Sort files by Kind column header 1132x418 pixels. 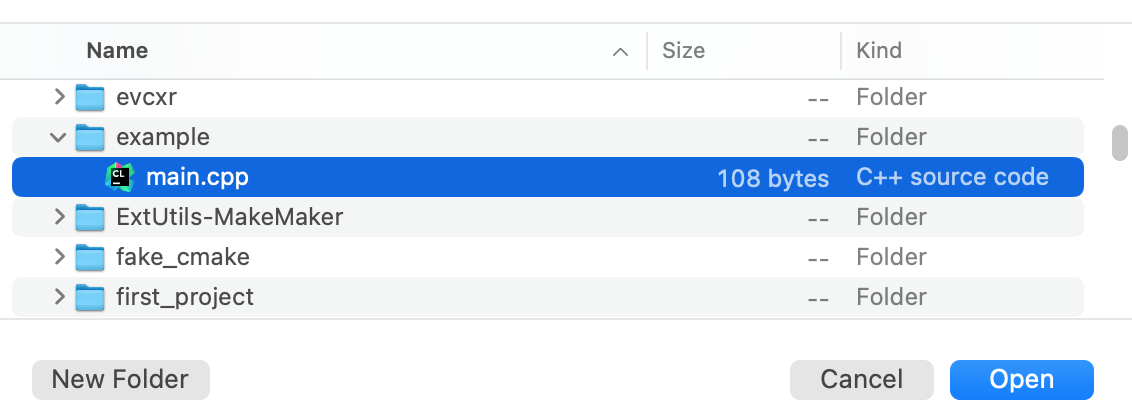click(879, 50)
